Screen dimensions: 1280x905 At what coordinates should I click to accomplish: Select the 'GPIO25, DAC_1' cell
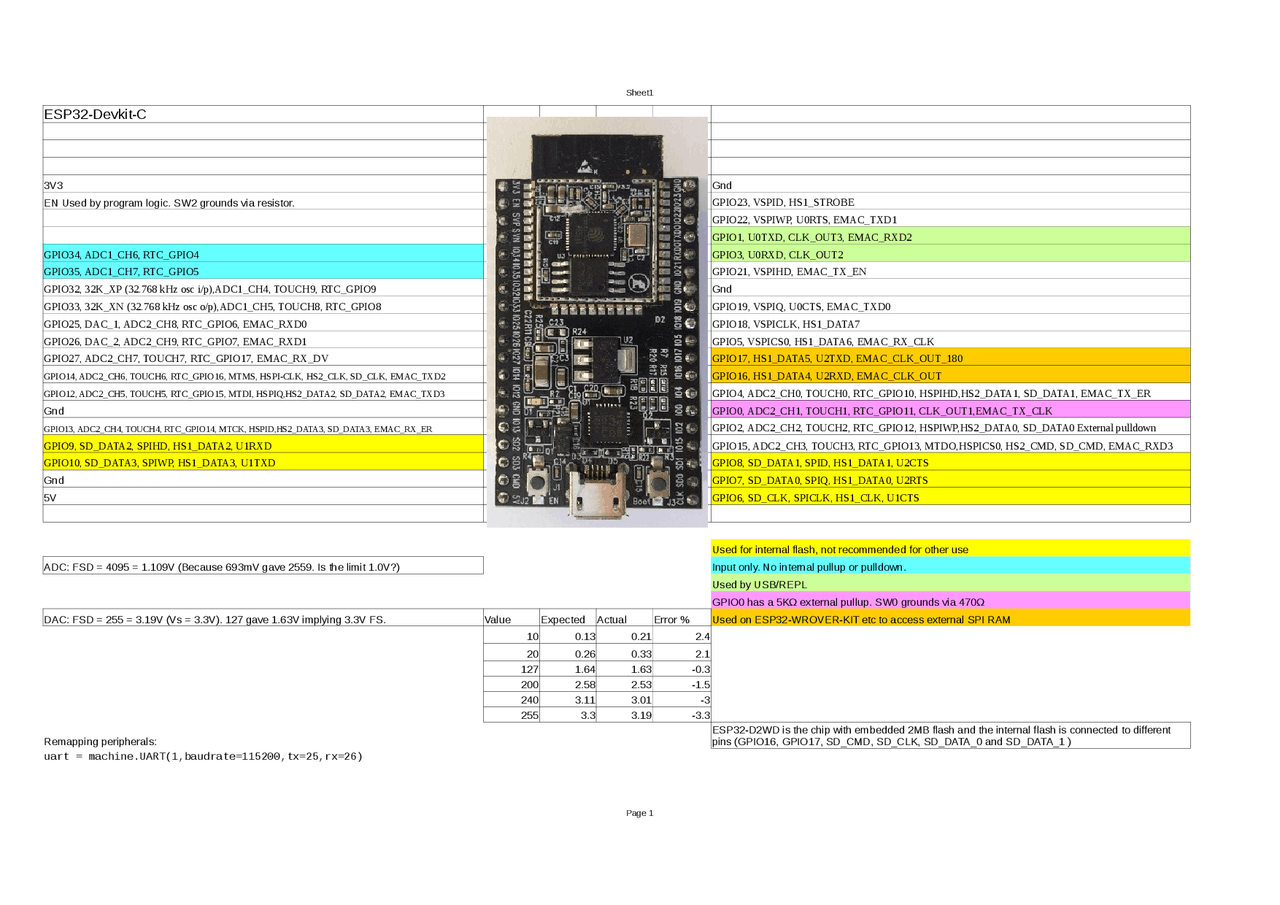pyautogui.click(x=263, y=324)
